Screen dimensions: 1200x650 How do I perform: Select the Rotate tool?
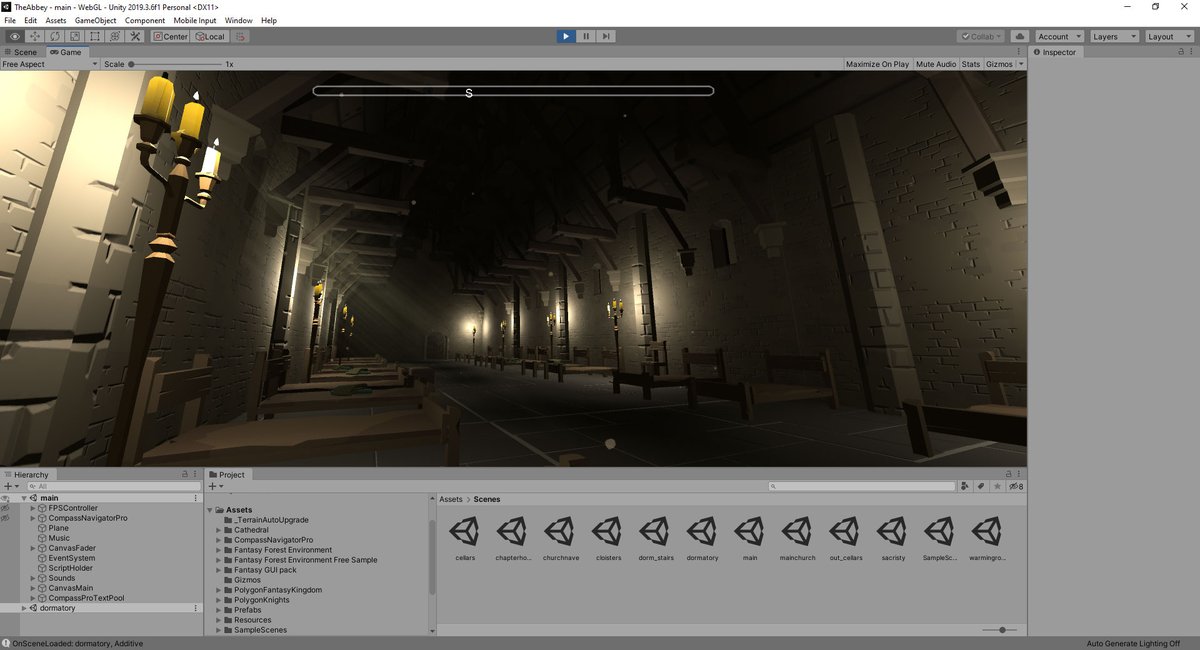(x=55, y=36)
